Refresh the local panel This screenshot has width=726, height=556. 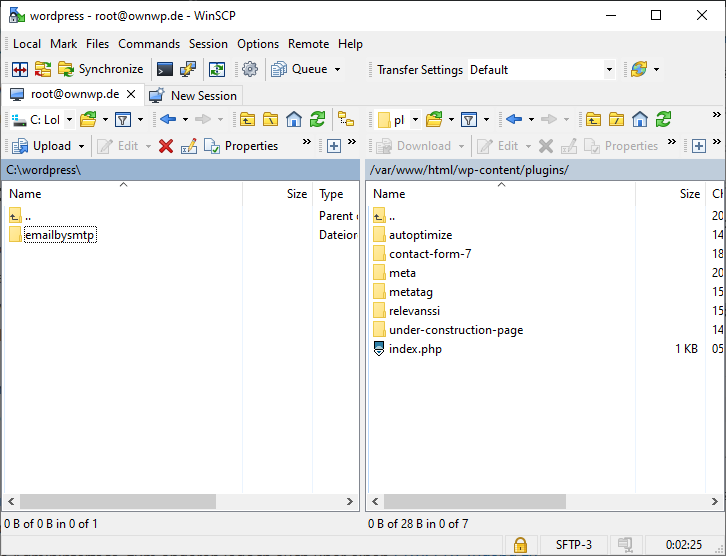coord(317,119)
